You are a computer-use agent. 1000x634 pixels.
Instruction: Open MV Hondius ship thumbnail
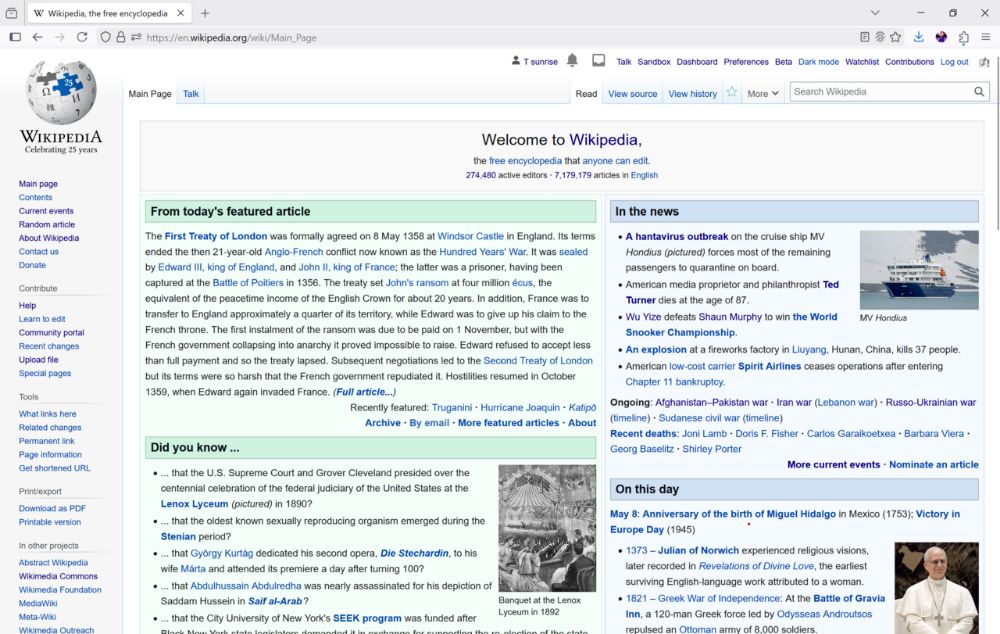tap(919, 270)
